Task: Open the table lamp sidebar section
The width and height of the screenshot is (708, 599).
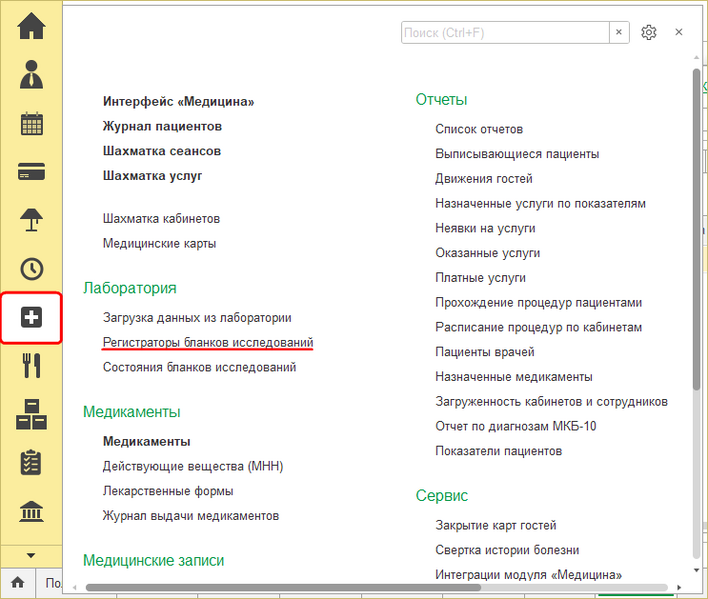Action: pos(31,220)
